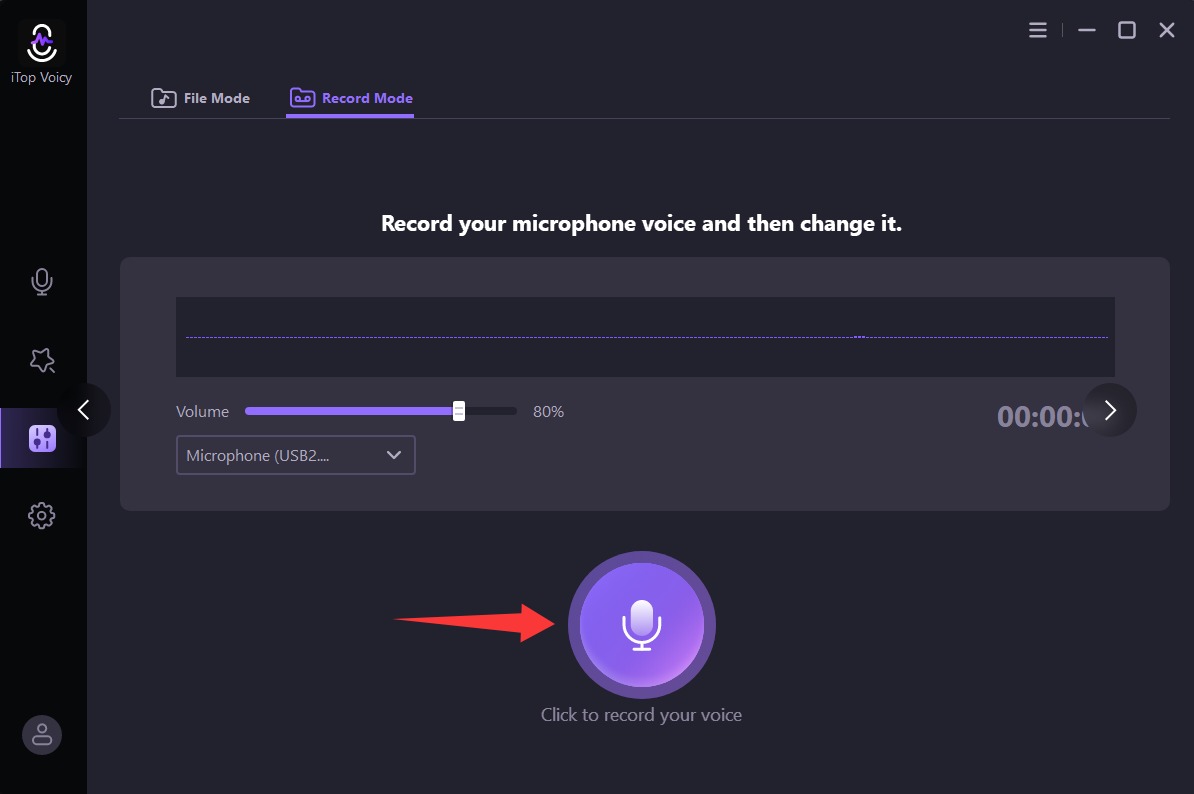
Task: Click the Volume slider handle
Action: [x=459, y=411]
